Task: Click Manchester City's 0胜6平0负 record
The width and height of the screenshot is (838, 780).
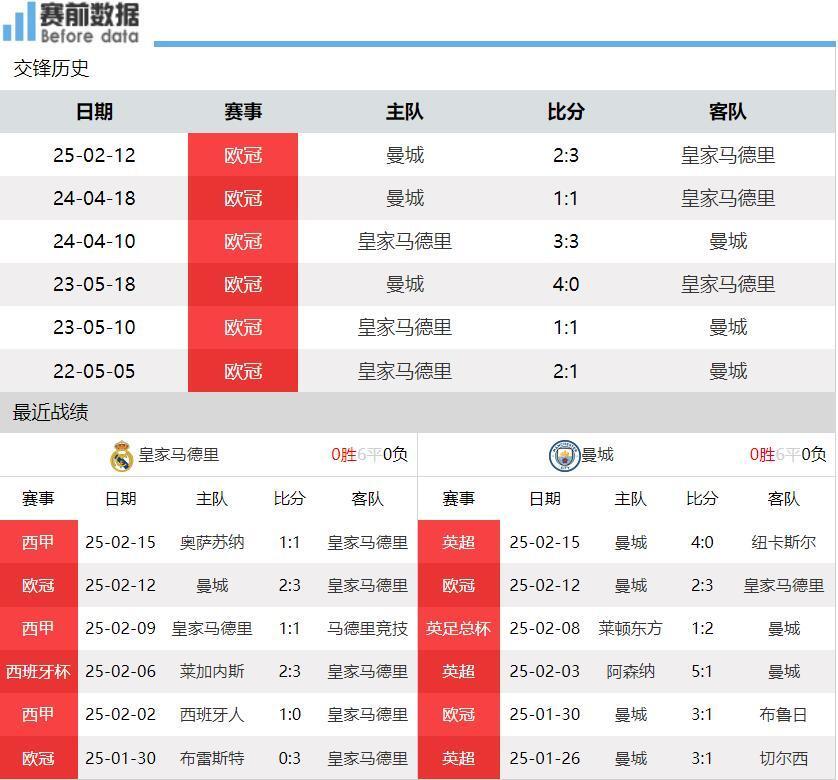Action: (x=788, y=455)
